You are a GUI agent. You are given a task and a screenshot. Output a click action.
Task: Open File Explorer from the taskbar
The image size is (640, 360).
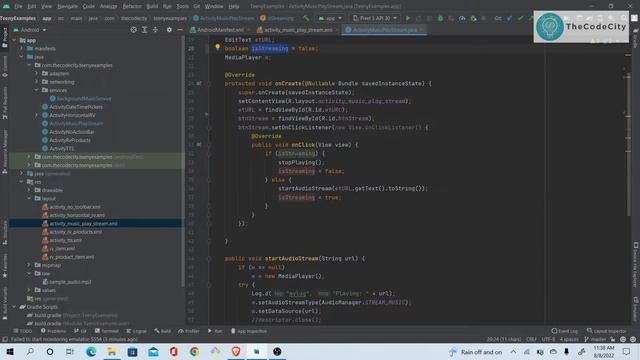point(111,352)
